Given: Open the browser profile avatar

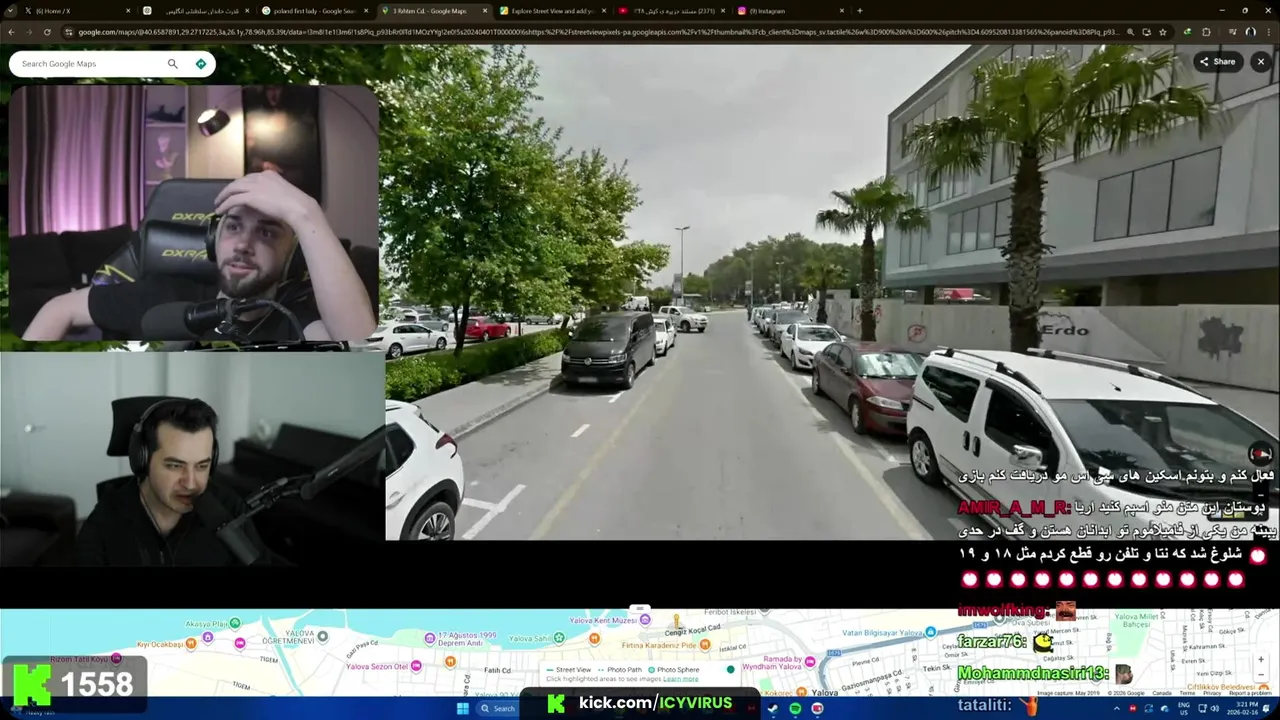Looking at the screenshot, I should coord(1250,32).
